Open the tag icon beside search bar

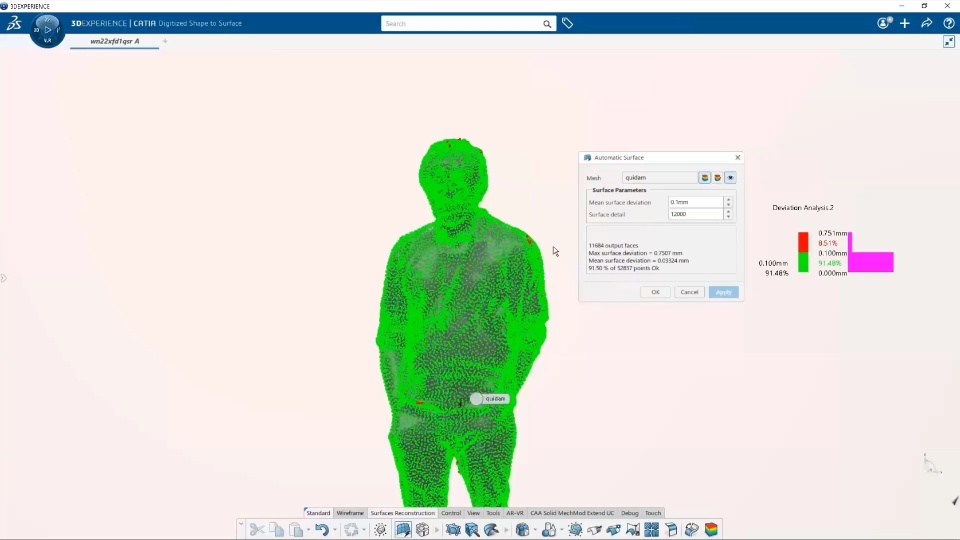pyautogui.click(x=568, y=23)
